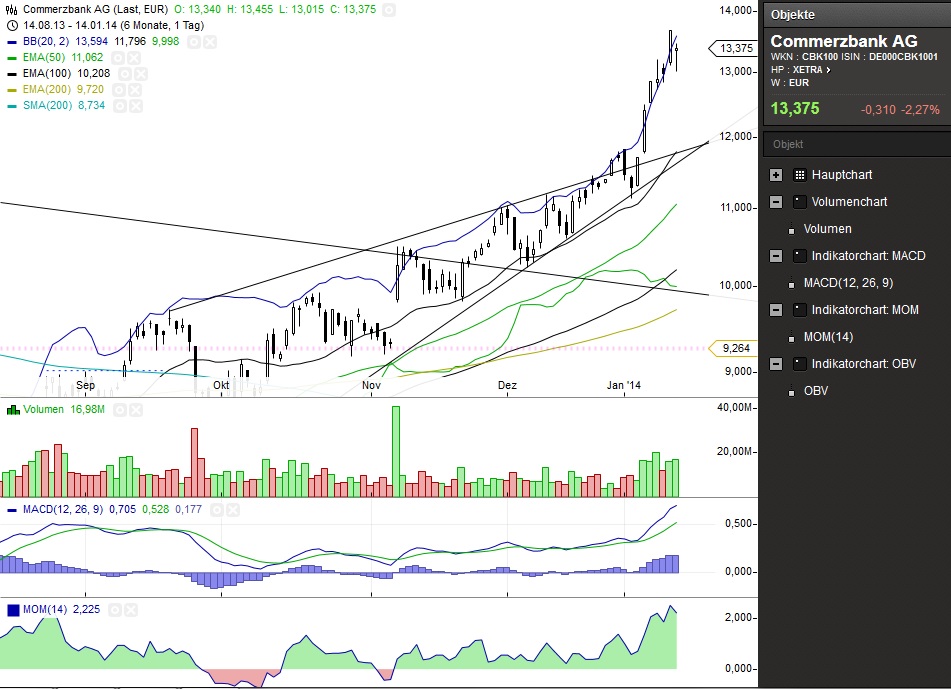
Task: Click the green EMA(50) color marker
Action: (12, 58)
